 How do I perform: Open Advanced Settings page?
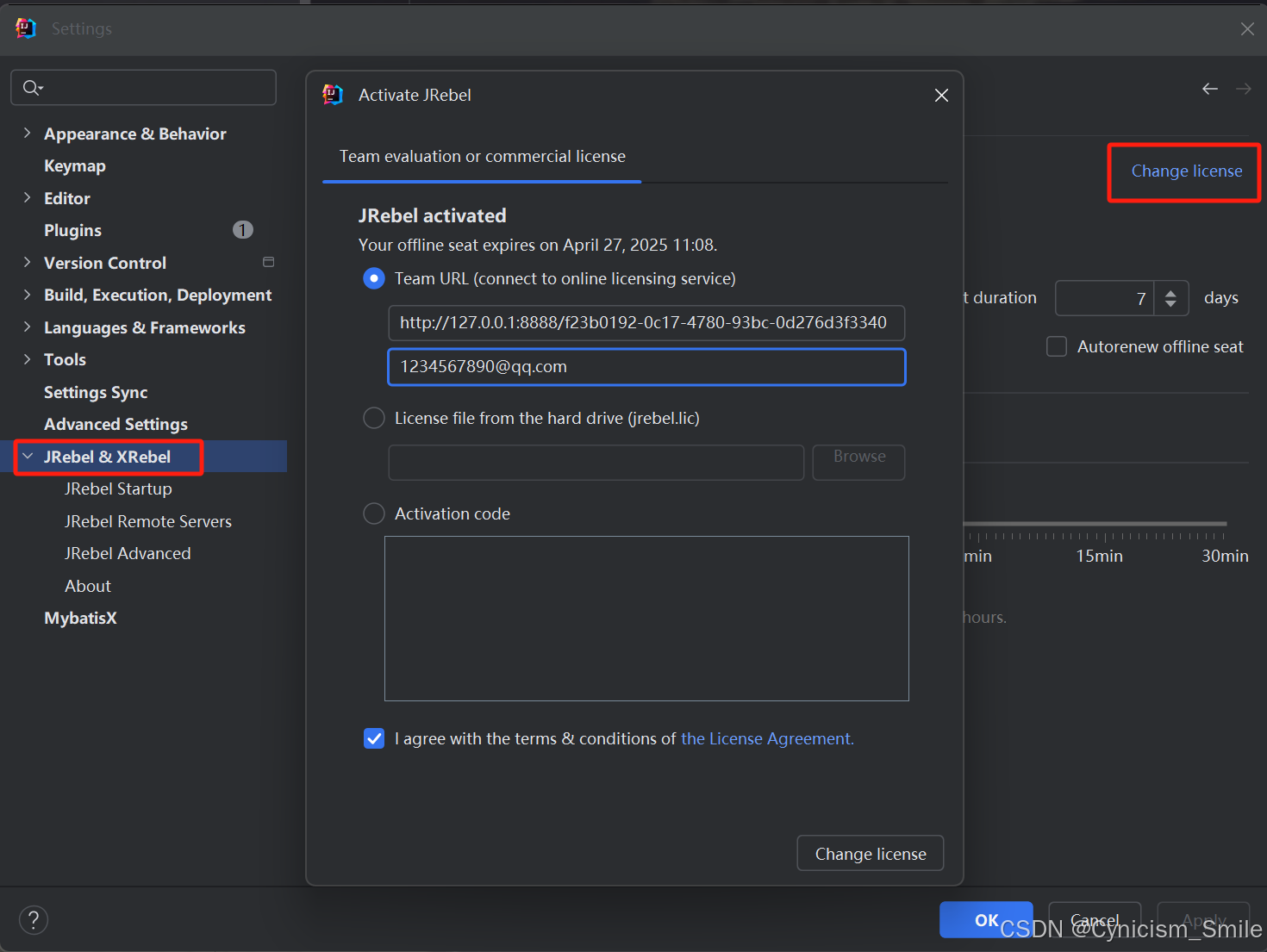click(x=115, y=424)
